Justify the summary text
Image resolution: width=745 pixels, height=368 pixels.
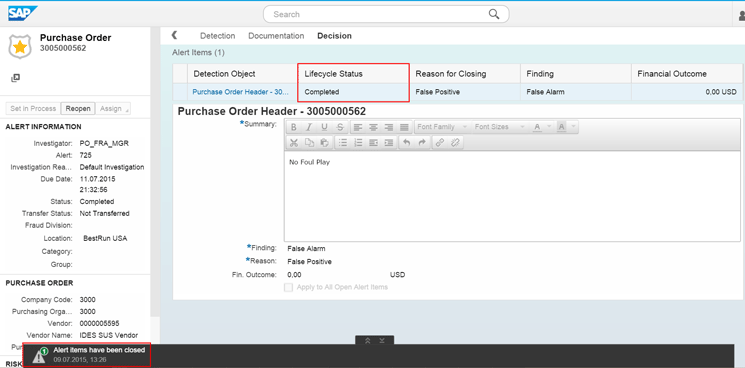404,127
